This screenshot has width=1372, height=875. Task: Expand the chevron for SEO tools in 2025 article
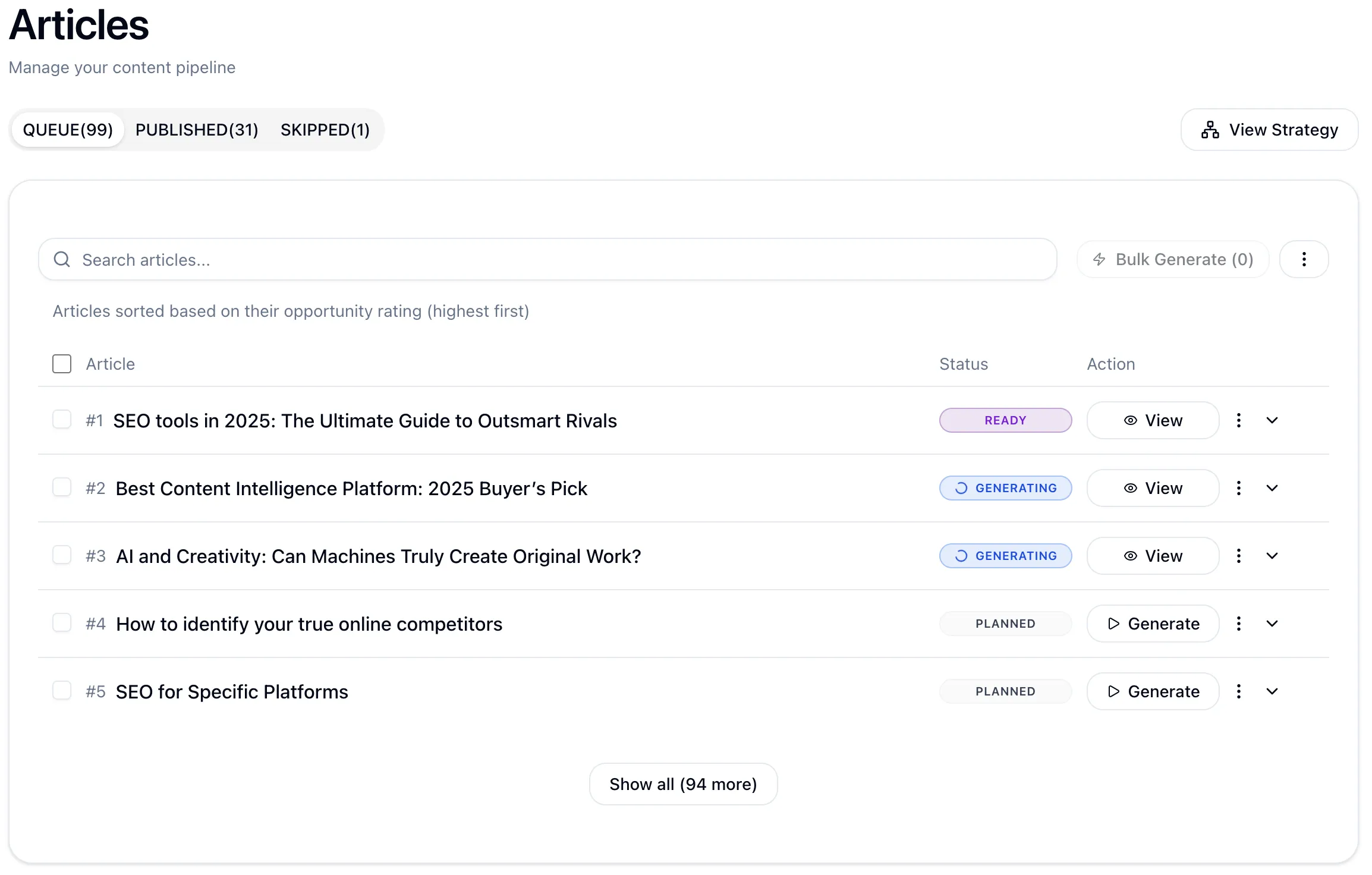pyautogui.click(x=1272, y=420)
